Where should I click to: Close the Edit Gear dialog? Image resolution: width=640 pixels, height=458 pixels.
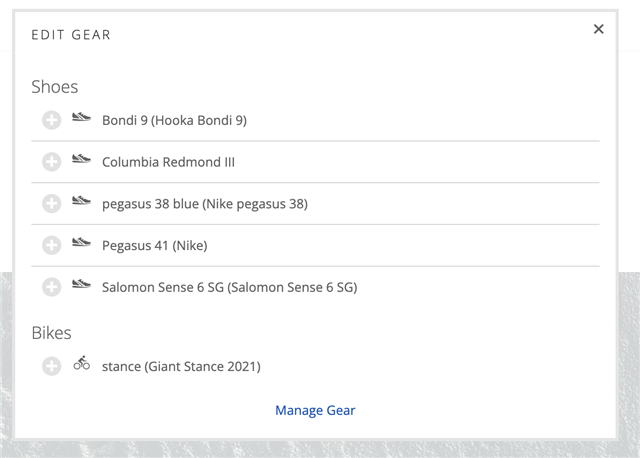coord(598,29)
